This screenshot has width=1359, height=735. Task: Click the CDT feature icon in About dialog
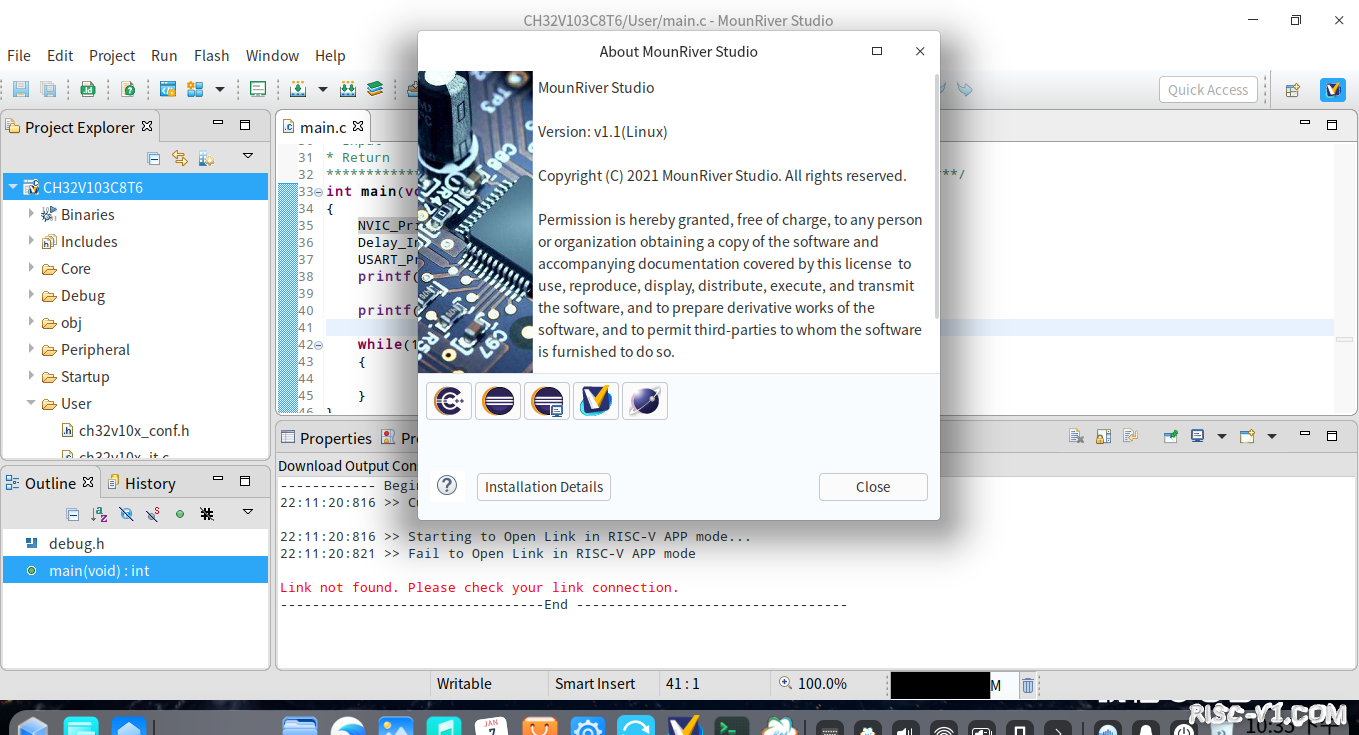[x=449, y=401]
